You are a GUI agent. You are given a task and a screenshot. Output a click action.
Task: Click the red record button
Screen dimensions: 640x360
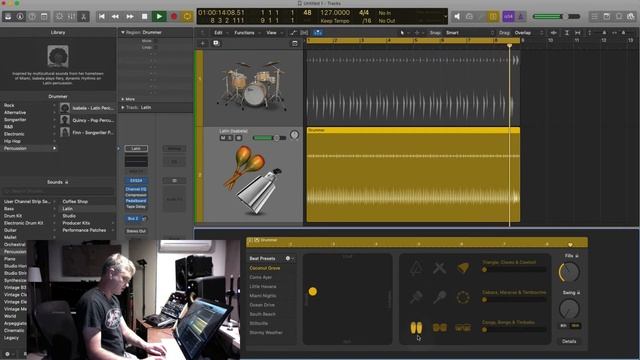(x=174, y=16)
